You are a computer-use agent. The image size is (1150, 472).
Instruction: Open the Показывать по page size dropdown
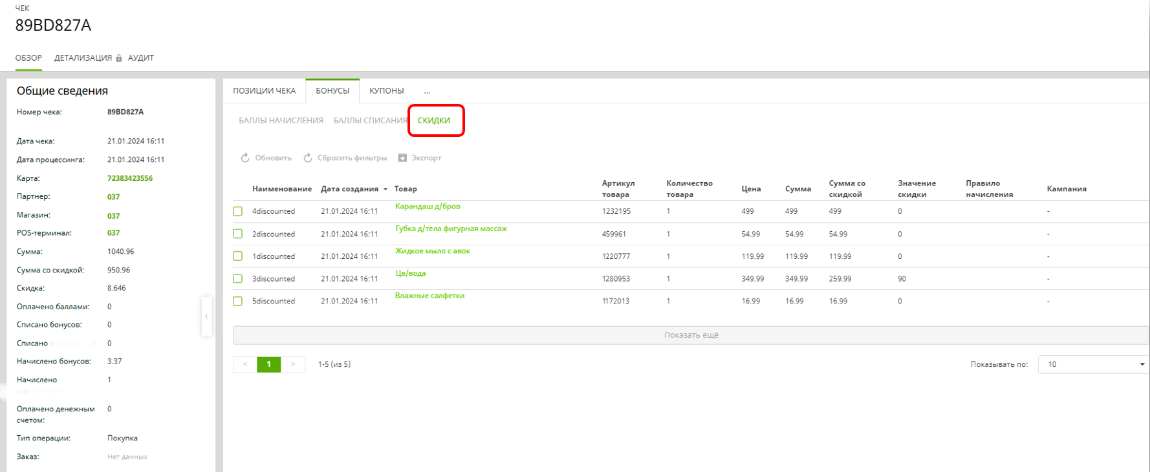click(1093, 365)
